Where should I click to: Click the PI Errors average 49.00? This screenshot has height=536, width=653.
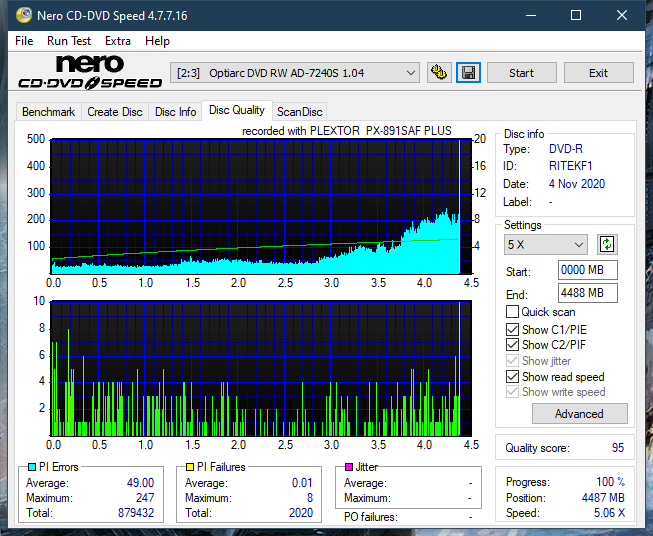[x=140, y=482]
